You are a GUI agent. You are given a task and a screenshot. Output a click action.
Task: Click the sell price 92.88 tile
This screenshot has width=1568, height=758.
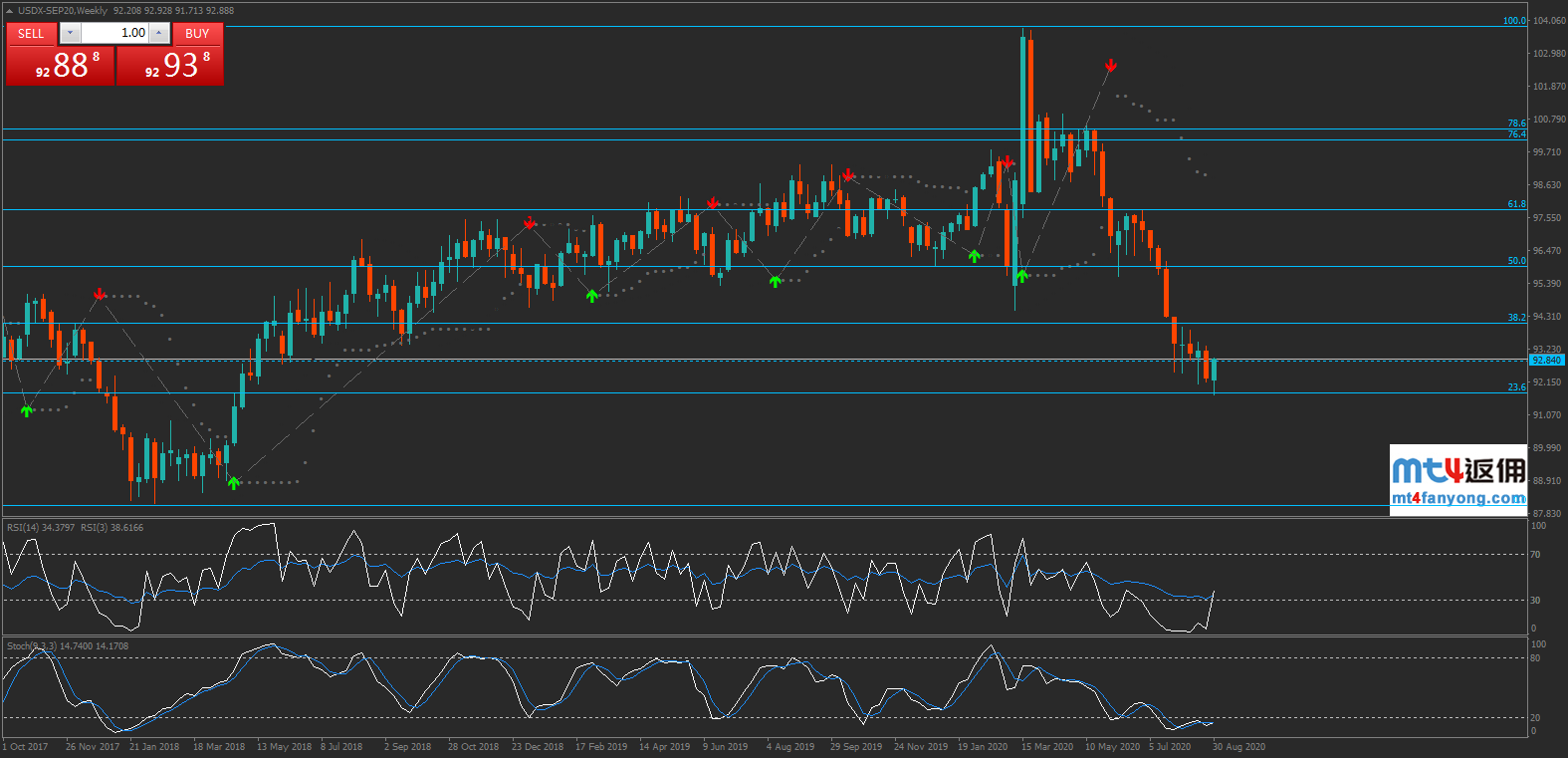coord(61,66)
